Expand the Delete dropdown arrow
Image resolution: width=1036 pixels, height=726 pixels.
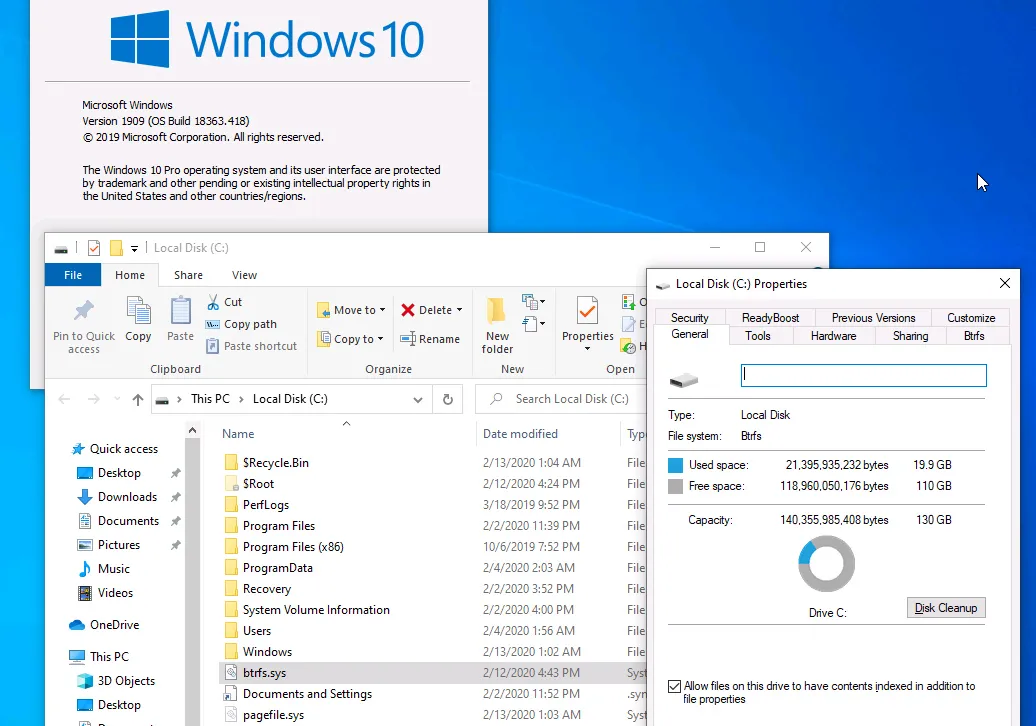(x=459, y=310)
